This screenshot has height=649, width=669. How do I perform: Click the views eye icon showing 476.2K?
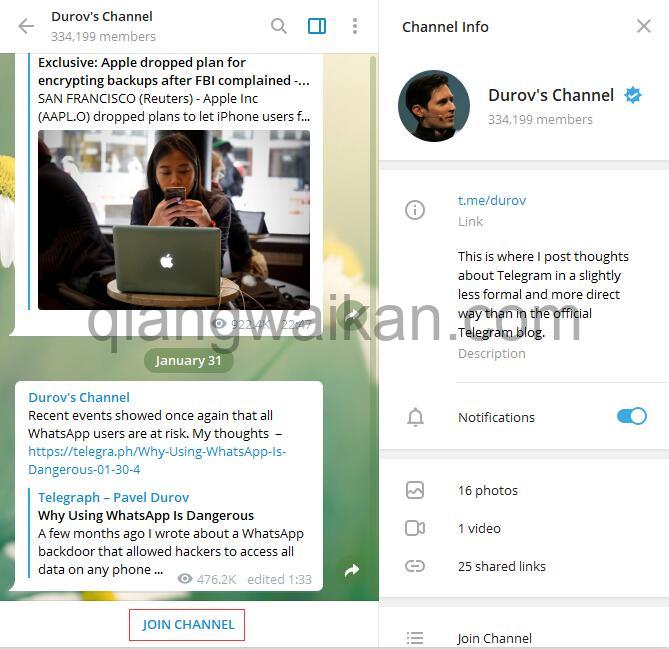pyautogui.click(x=184, y=579)
